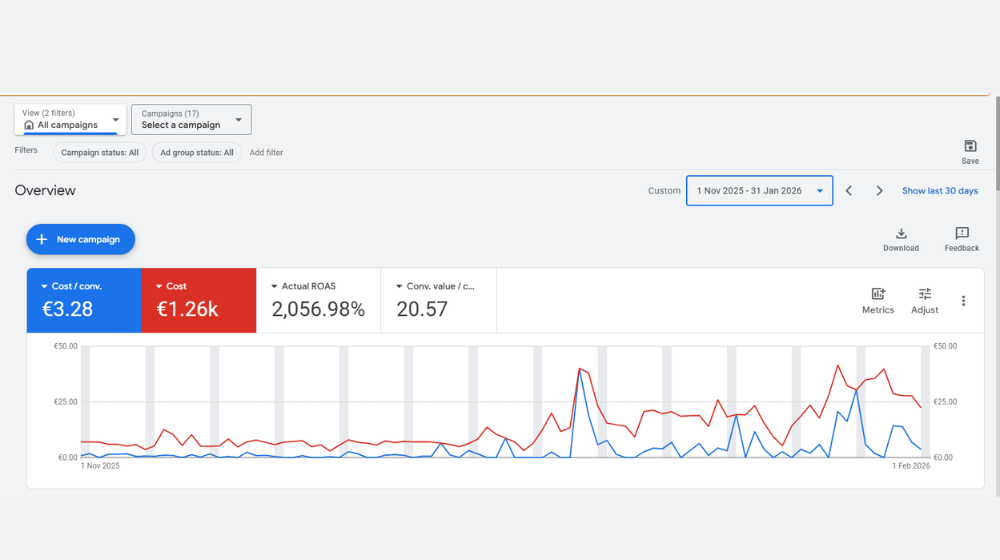The image size is (1000, 560).
Task: Click the New campaign button
Action: [80, 239]
